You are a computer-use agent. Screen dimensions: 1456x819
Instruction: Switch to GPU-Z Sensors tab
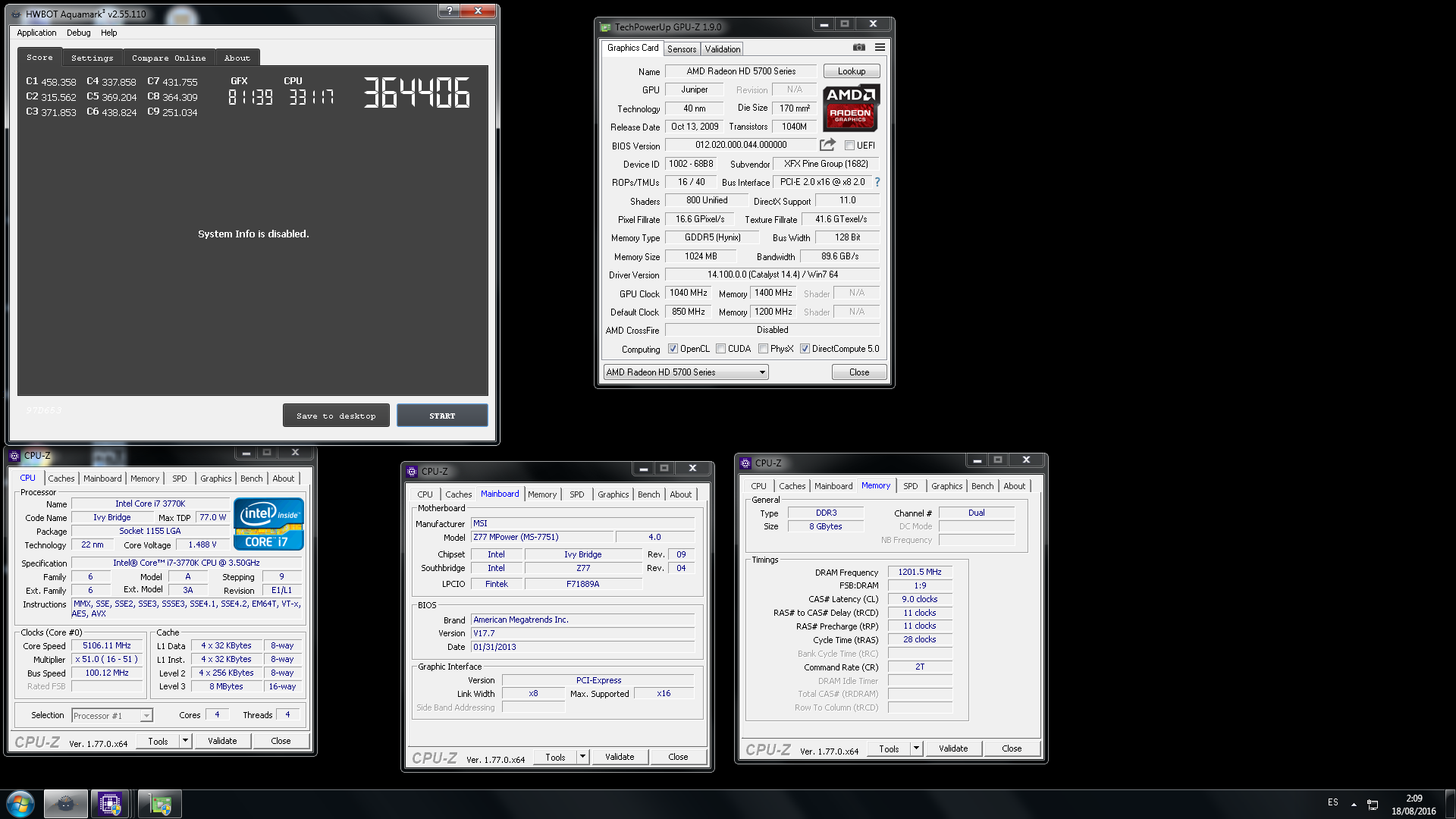point(682,49)
